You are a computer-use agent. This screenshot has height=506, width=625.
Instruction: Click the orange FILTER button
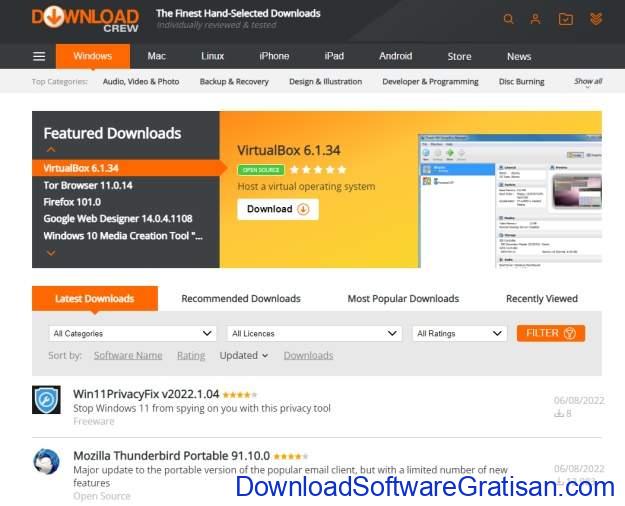coord(551,333)
